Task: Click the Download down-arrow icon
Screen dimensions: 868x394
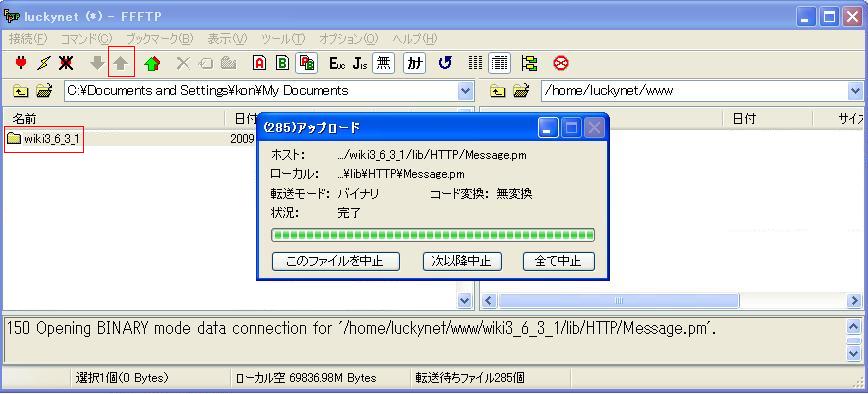Action: (97, 63)
